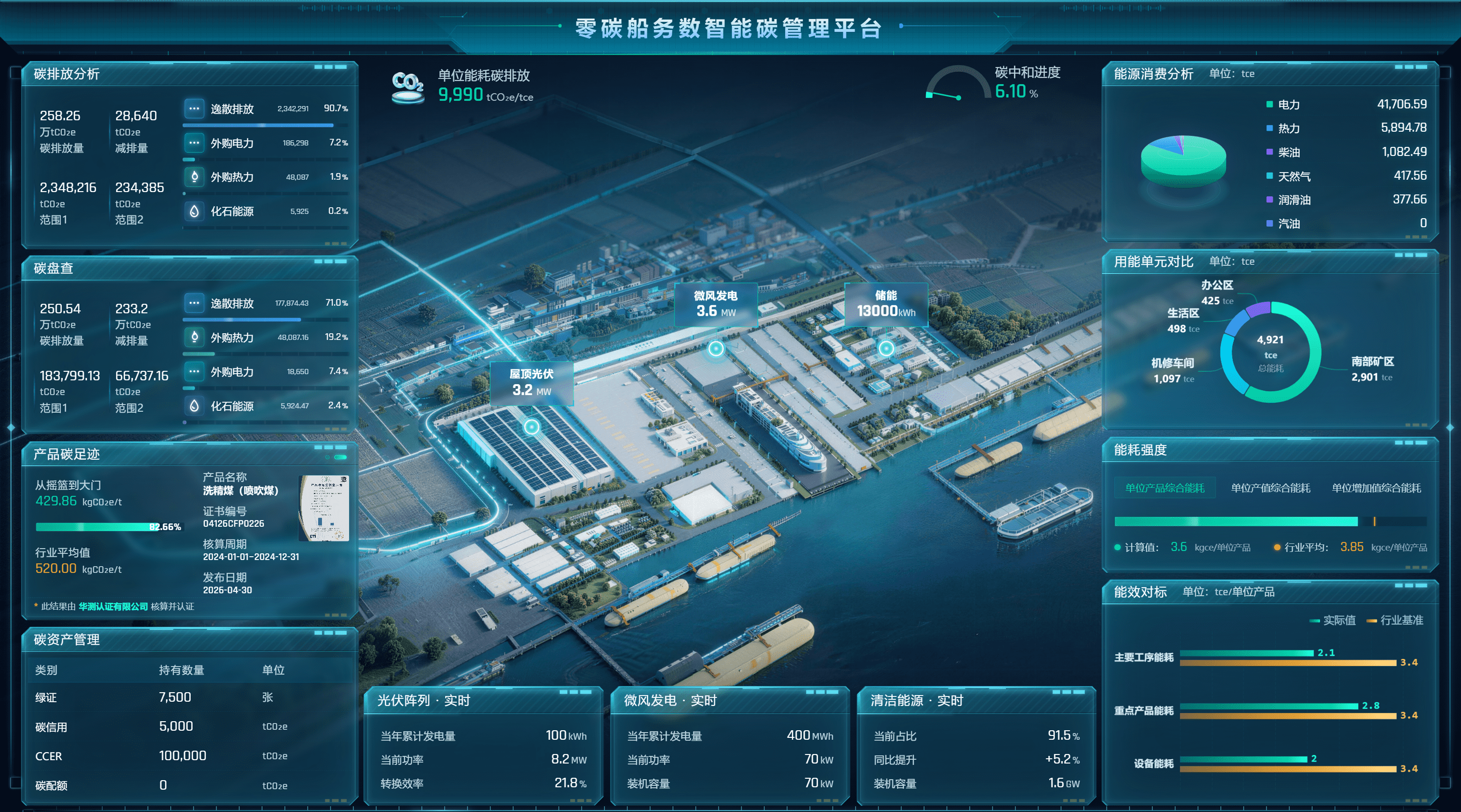Image resolution: width=1461 pixels, height=812 pixels.
Task: Open the 微风发电 3.6 MW map label
Action: pyautogui.click(x=716, y=304)
